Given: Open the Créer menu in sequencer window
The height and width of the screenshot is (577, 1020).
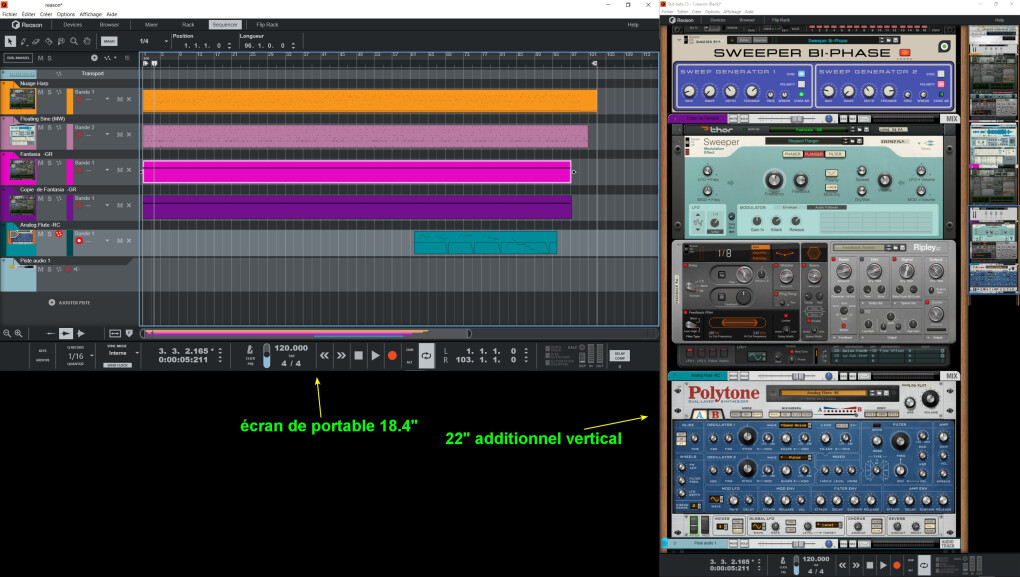Looking at the screenshot, I should click(x=46, y=14).
